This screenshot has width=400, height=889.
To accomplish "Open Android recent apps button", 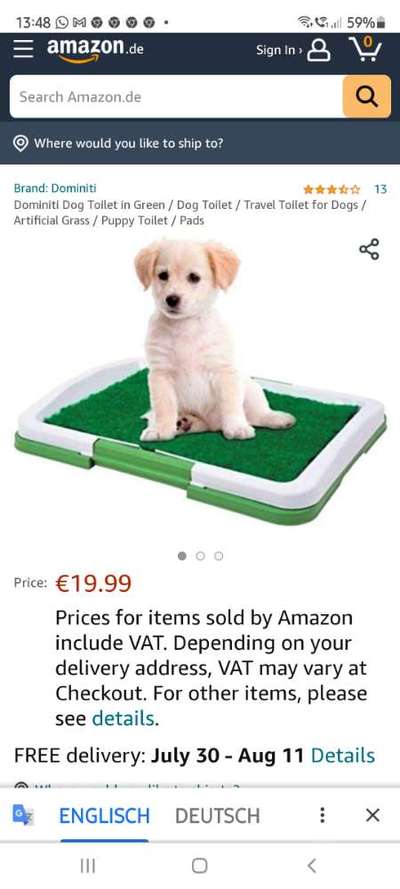I will click(87, 865).
